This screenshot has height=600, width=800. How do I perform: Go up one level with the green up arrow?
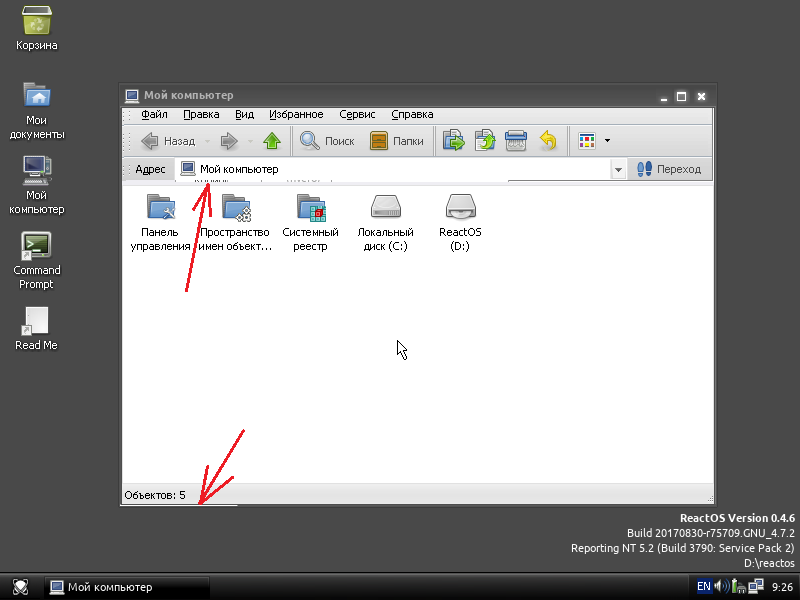[272, 141]
